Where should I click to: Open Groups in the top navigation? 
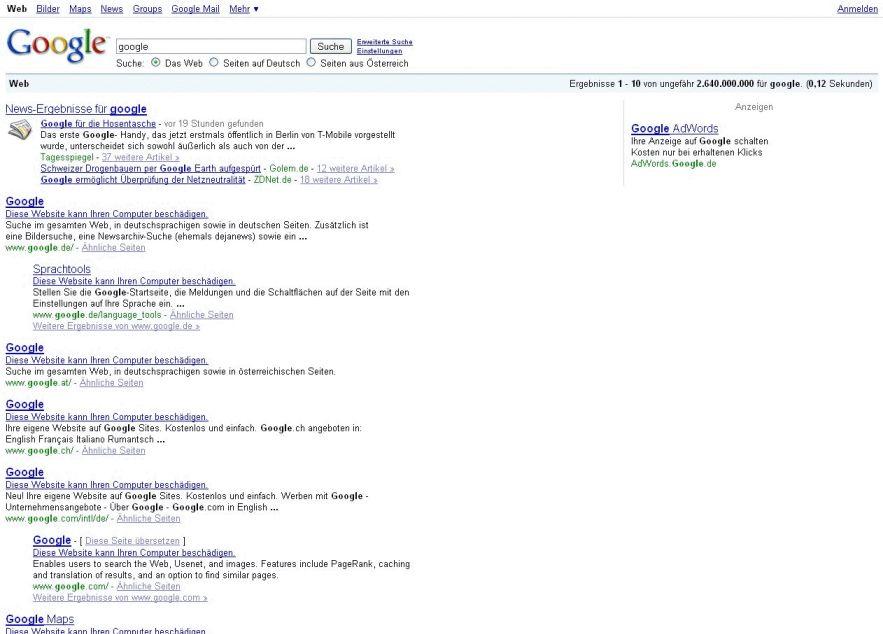tap(147, 9)
